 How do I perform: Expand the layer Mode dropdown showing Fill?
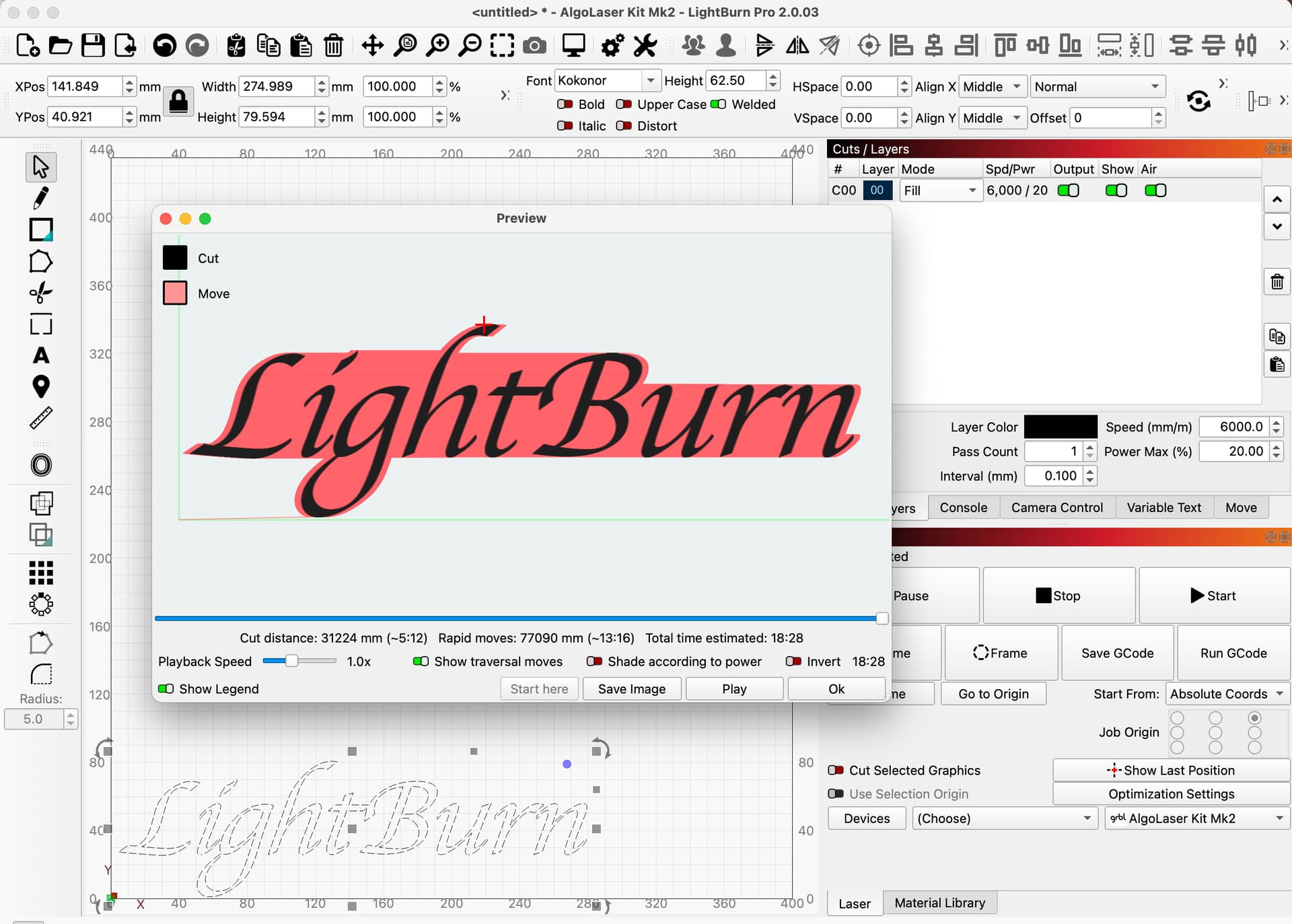point(939,190)
